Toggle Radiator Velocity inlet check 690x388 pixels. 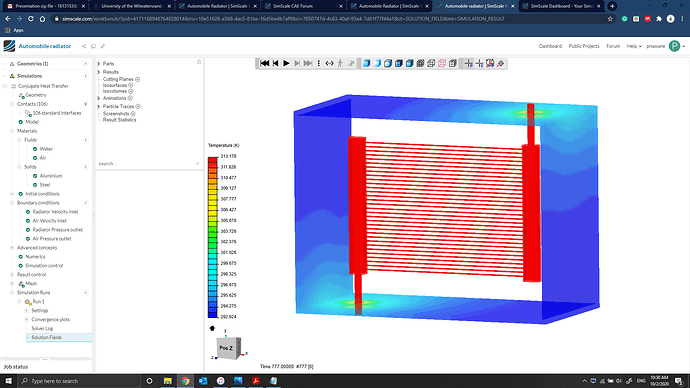click(x=28, y=212)
